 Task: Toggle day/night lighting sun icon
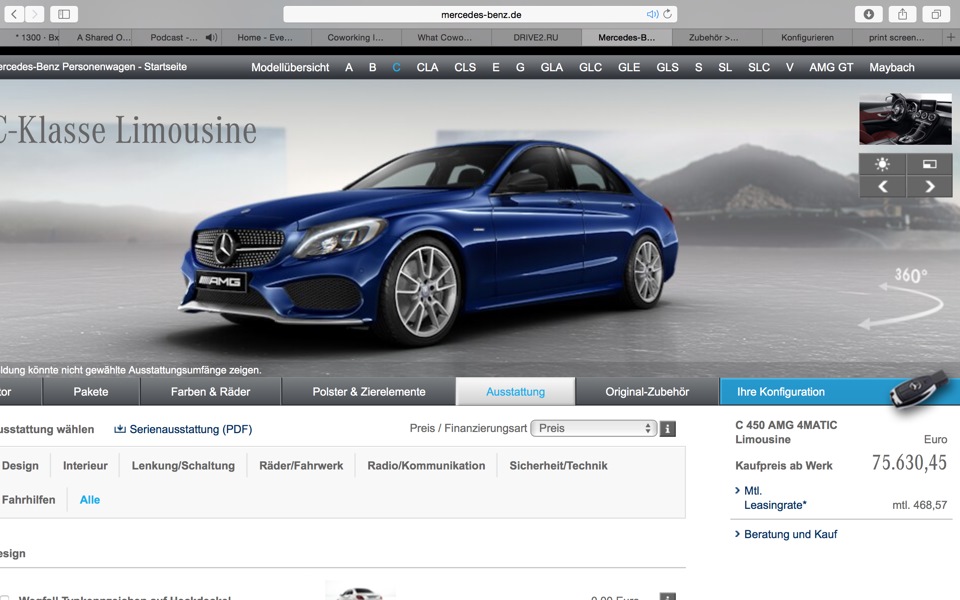tap(882, 164)
